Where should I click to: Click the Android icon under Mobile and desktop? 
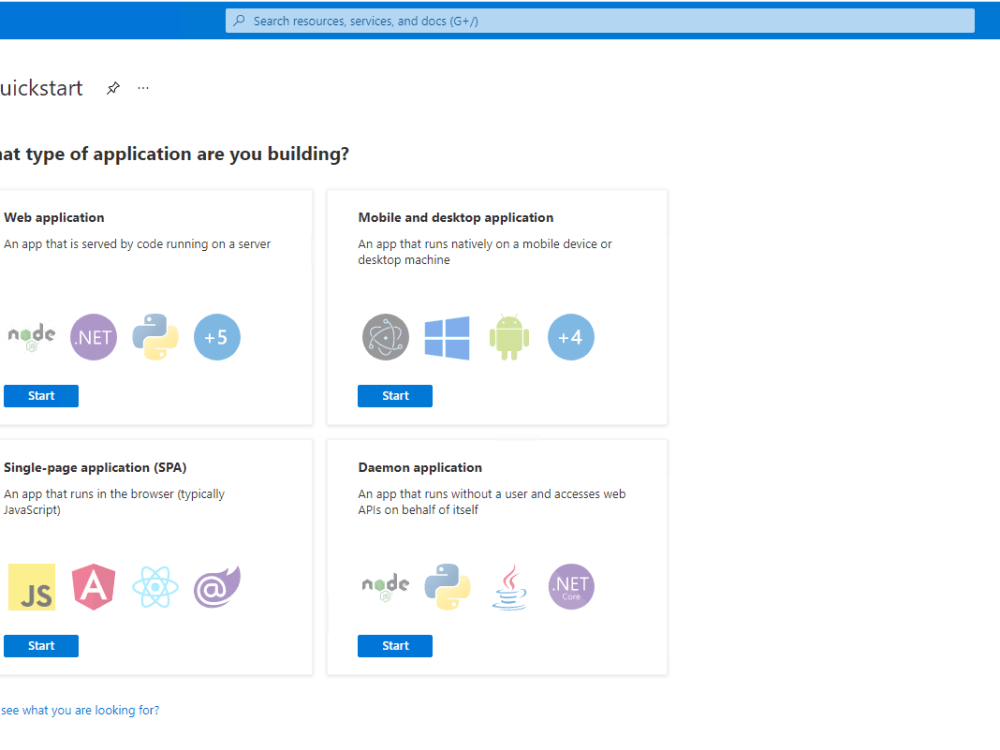click(x=509, y=337)
